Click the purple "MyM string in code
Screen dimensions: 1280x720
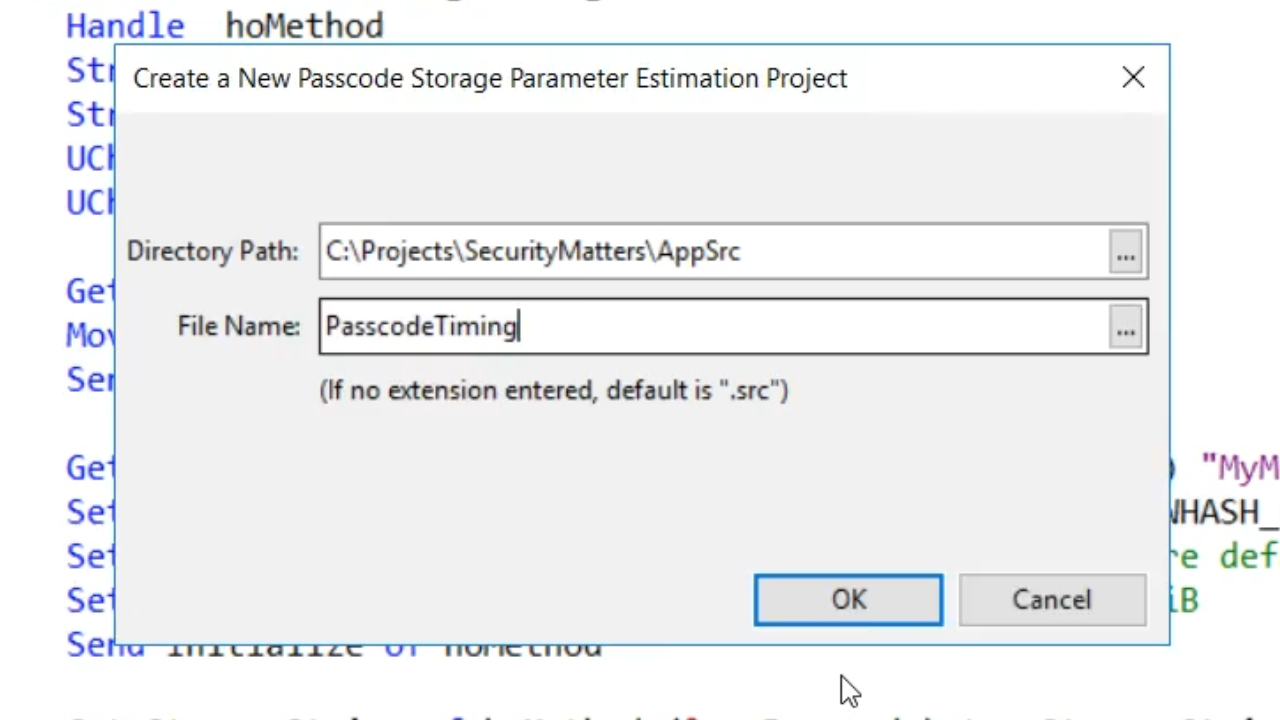1240,467
